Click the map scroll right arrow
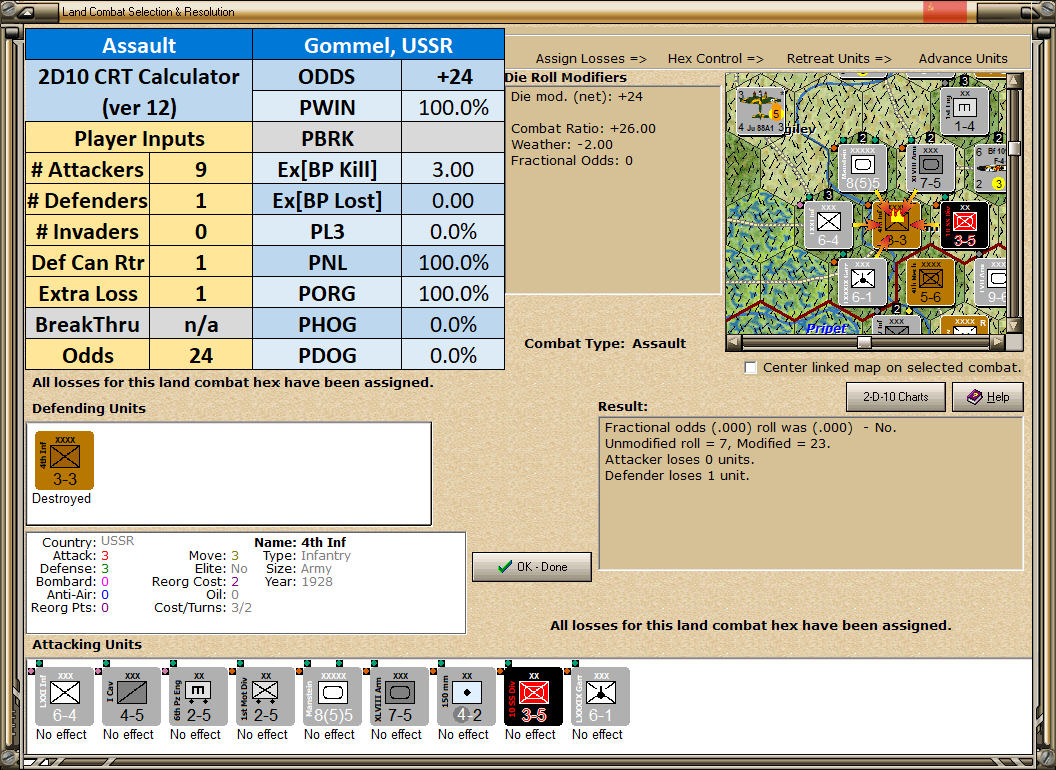This screenshot has width=1056, height=770. coord(997,342)
